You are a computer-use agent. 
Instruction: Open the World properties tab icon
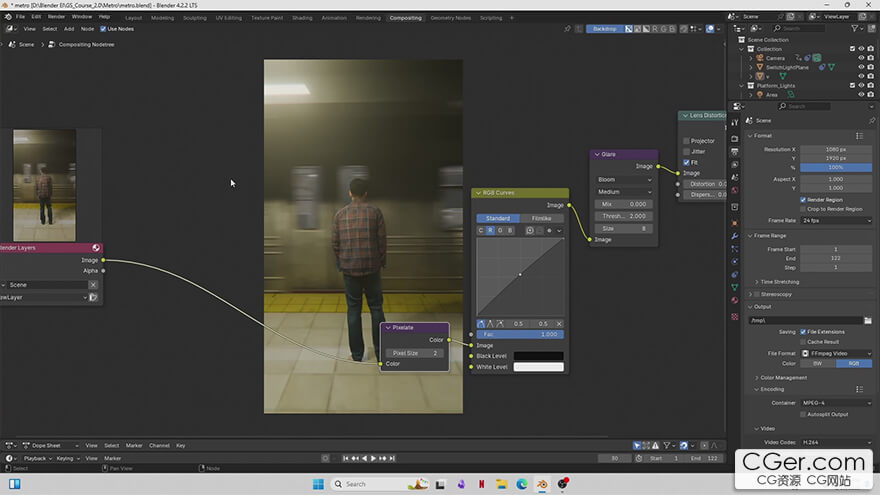[x=735, y=190]
